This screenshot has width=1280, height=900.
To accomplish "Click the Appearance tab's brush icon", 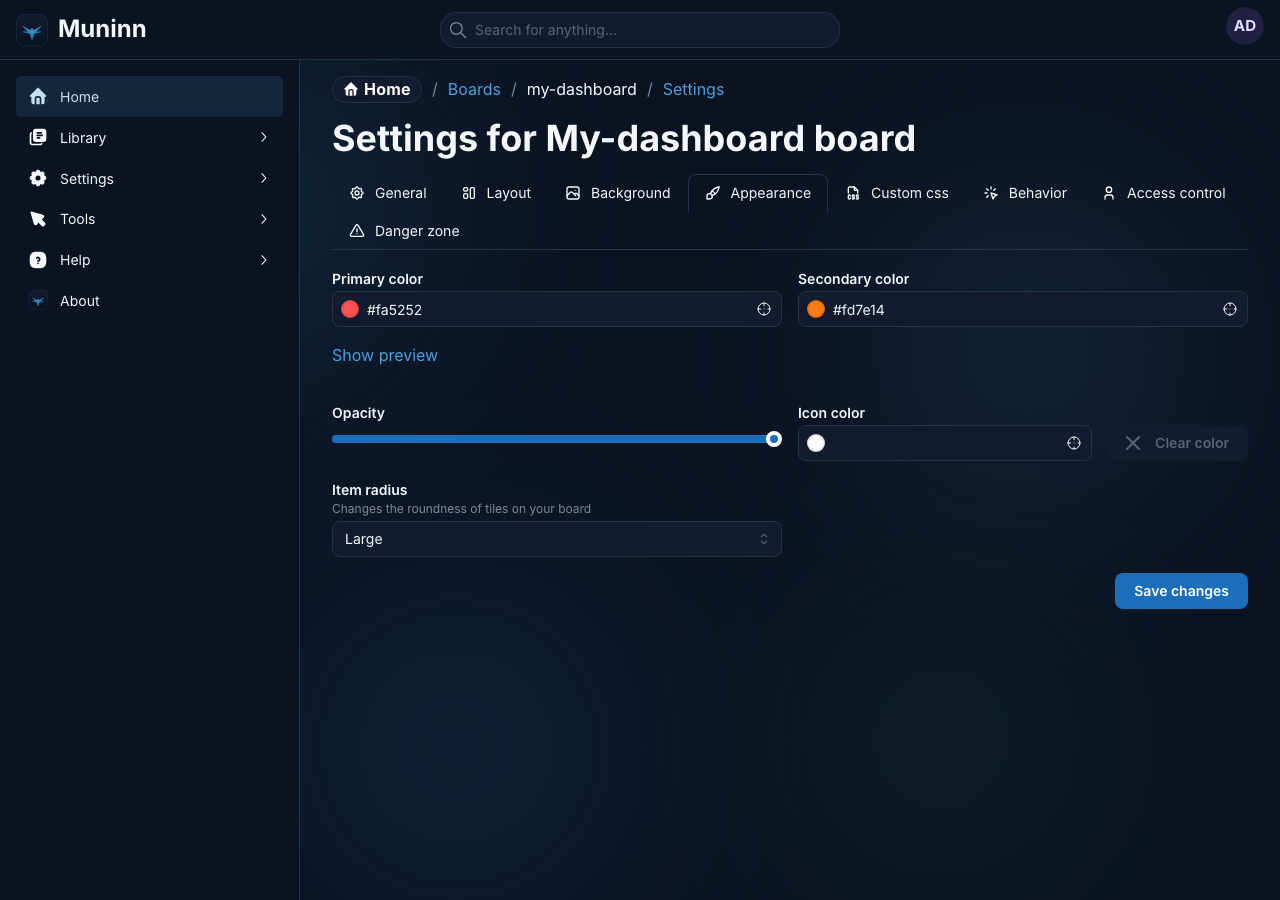I will [713, 193].
